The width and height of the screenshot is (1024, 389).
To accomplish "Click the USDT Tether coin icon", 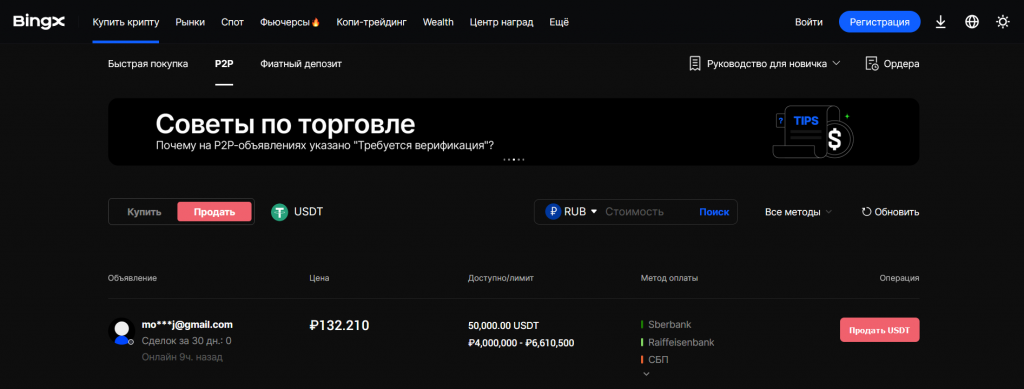I will click(x=280, y=211).
